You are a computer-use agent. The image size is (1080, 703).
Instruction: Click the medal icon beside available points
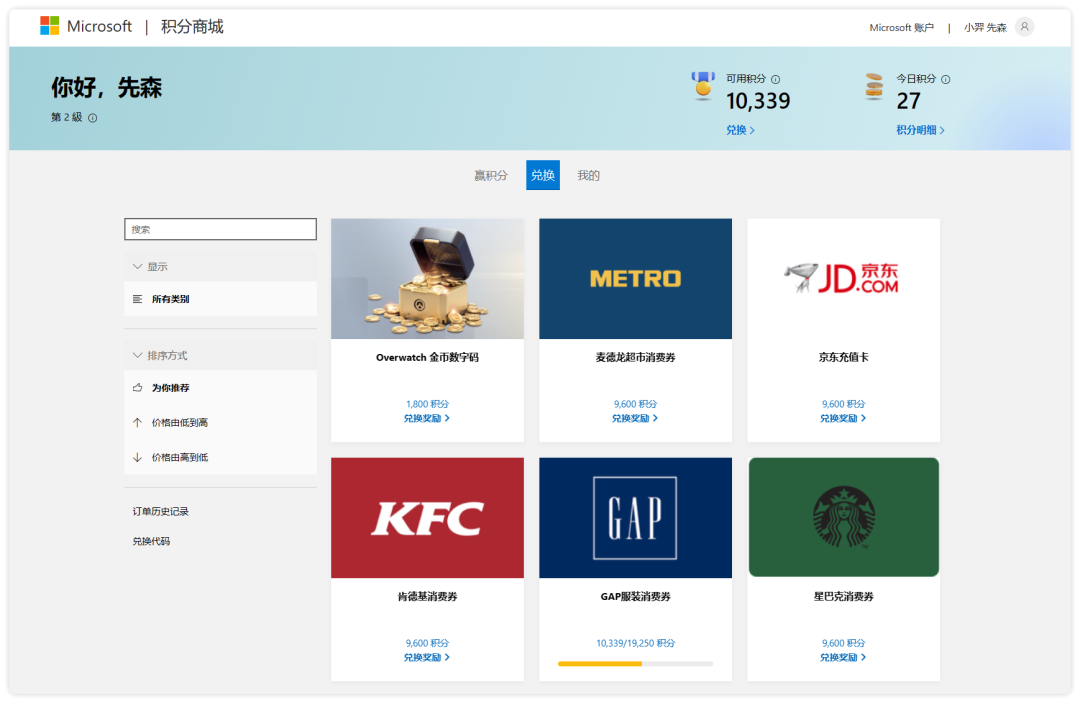point(703,86)
